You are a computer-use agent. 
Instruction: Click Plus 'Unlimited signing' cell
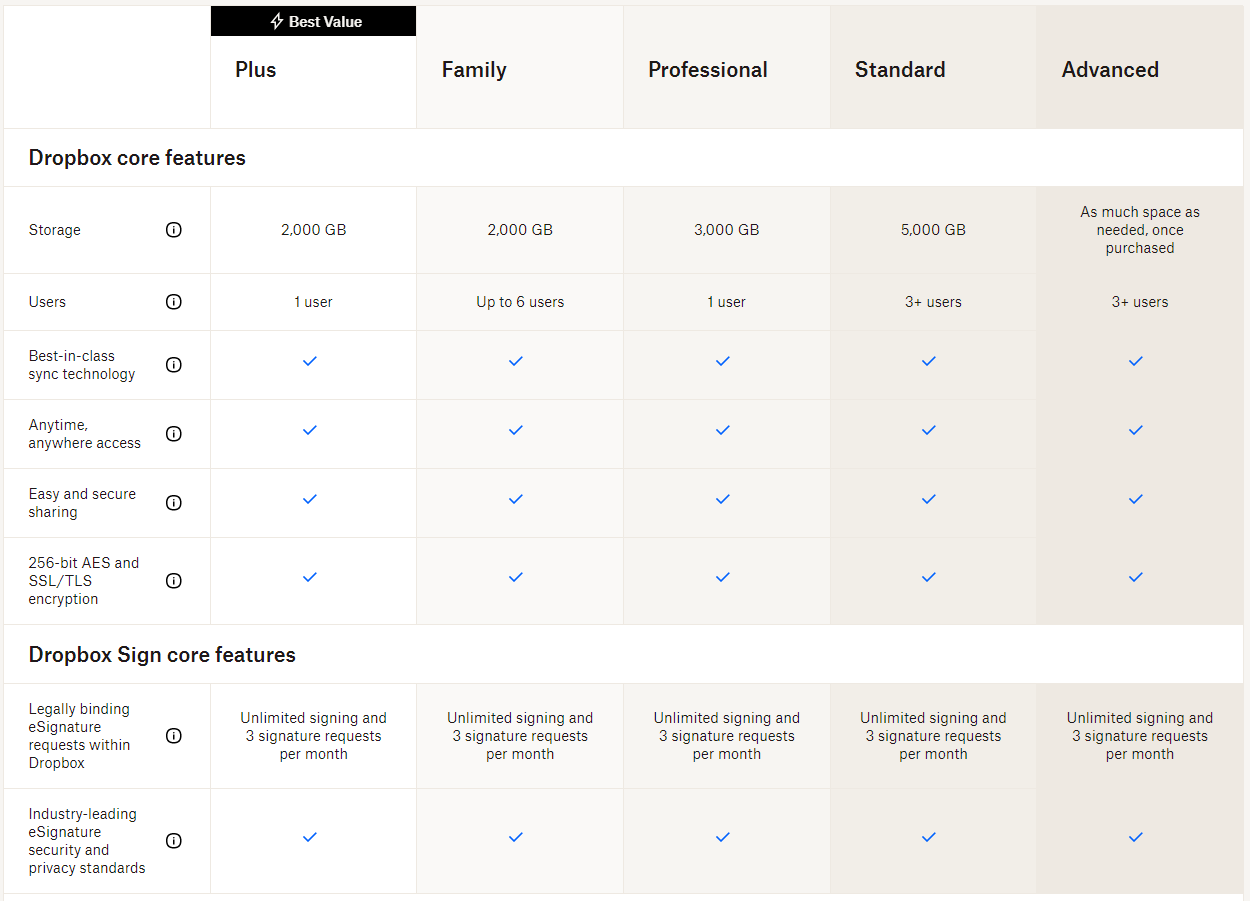coord(313,736)
